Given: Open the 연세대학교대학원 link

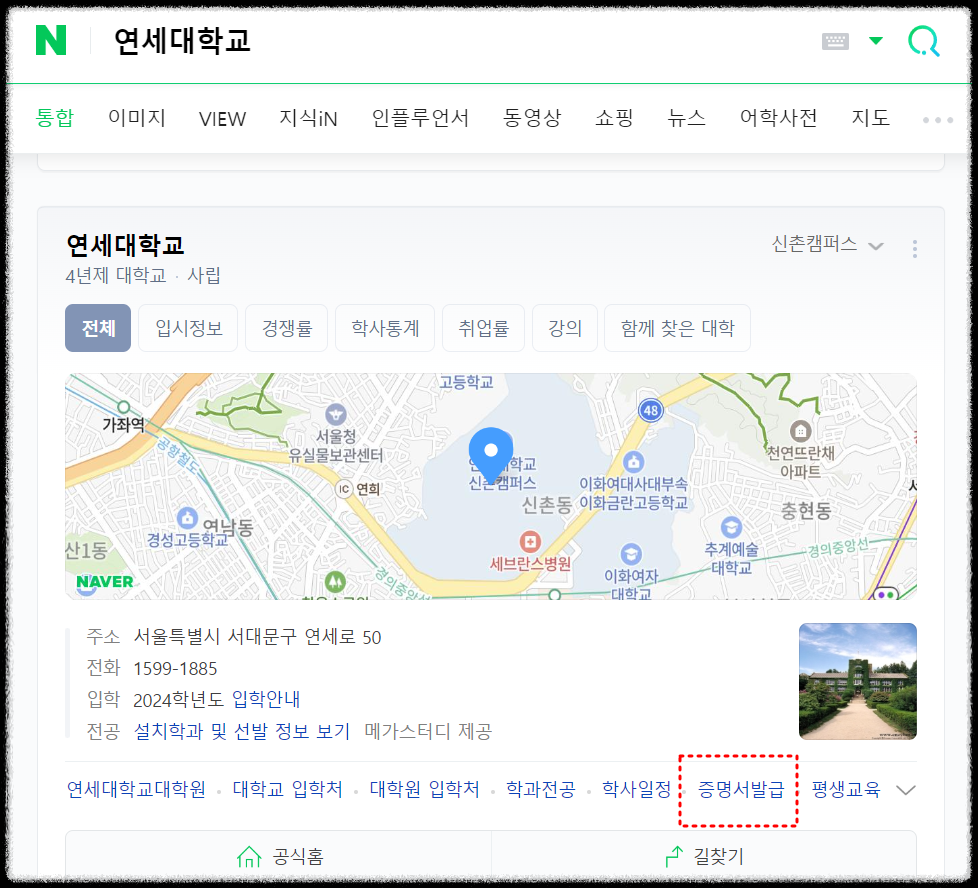Looking at the screenshot, I should tap(136, 789).
